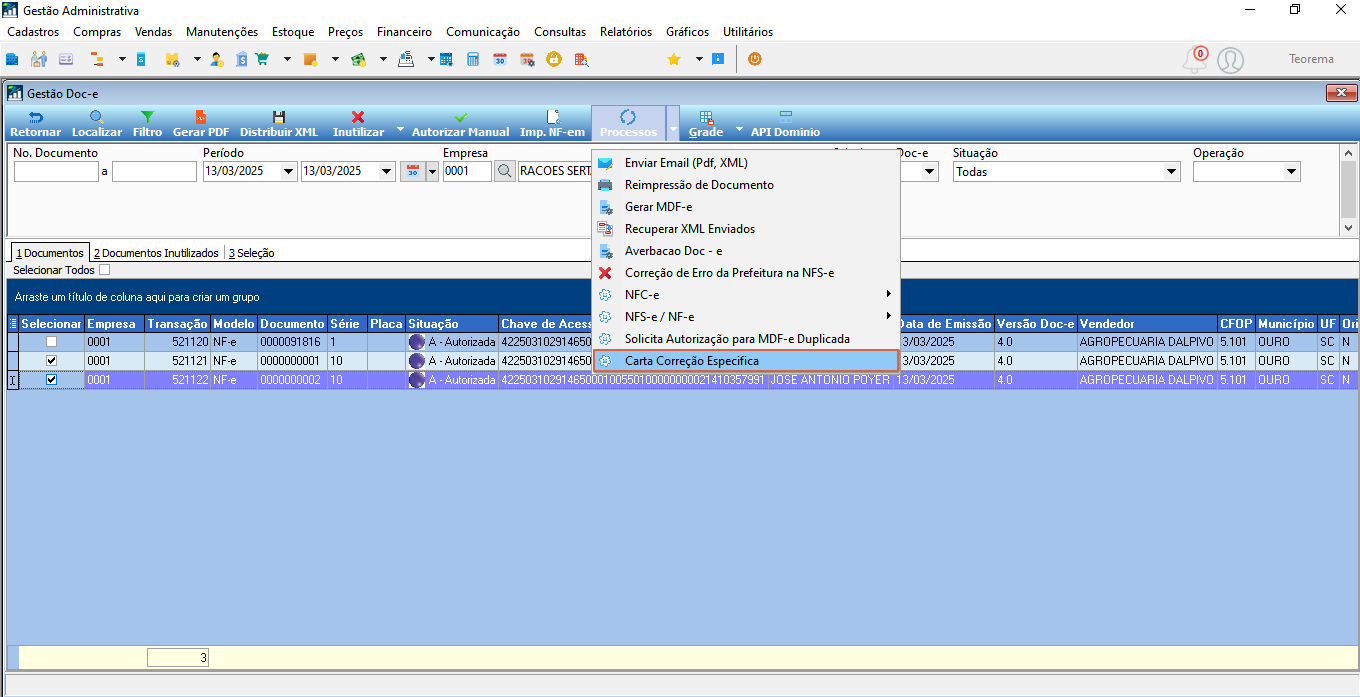This screenshot has width=1360, height=697.
Task: Expand the Situação Todas dropdown
Action: [1172, 171]
